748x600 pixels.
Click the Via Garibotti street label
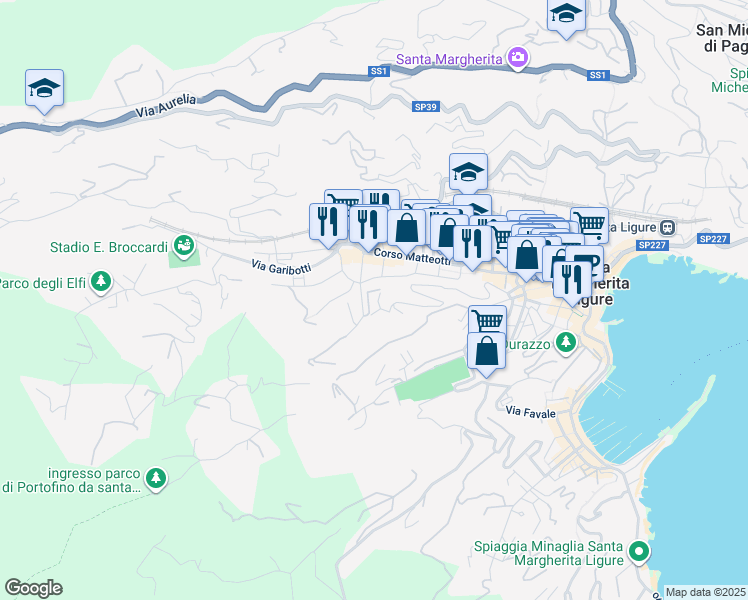pyautogui.click(x=281, y=267)
